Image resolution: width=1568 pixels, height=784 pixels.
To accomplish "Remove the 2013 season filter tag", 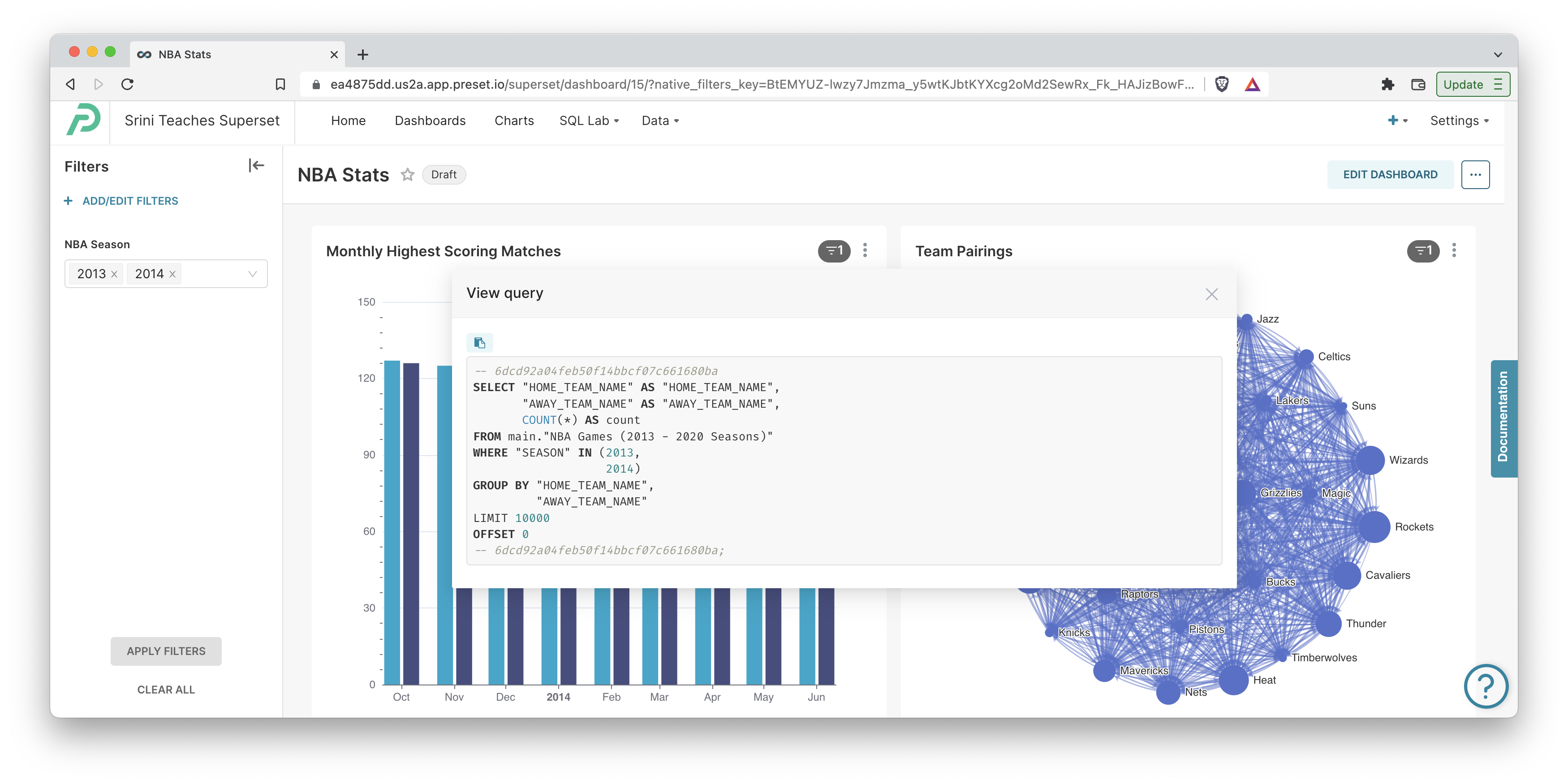I will point(114,275).
